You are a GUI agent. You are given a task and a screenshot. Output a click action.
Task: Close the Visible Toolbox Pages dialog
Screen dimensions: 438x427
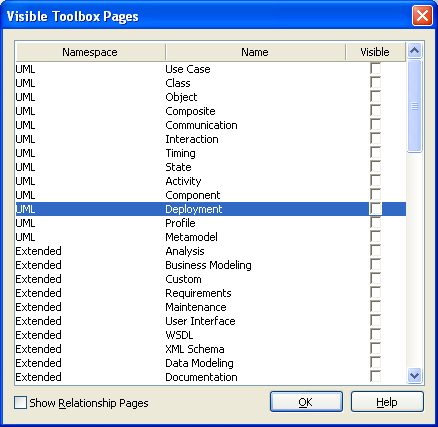pos(422,16)
